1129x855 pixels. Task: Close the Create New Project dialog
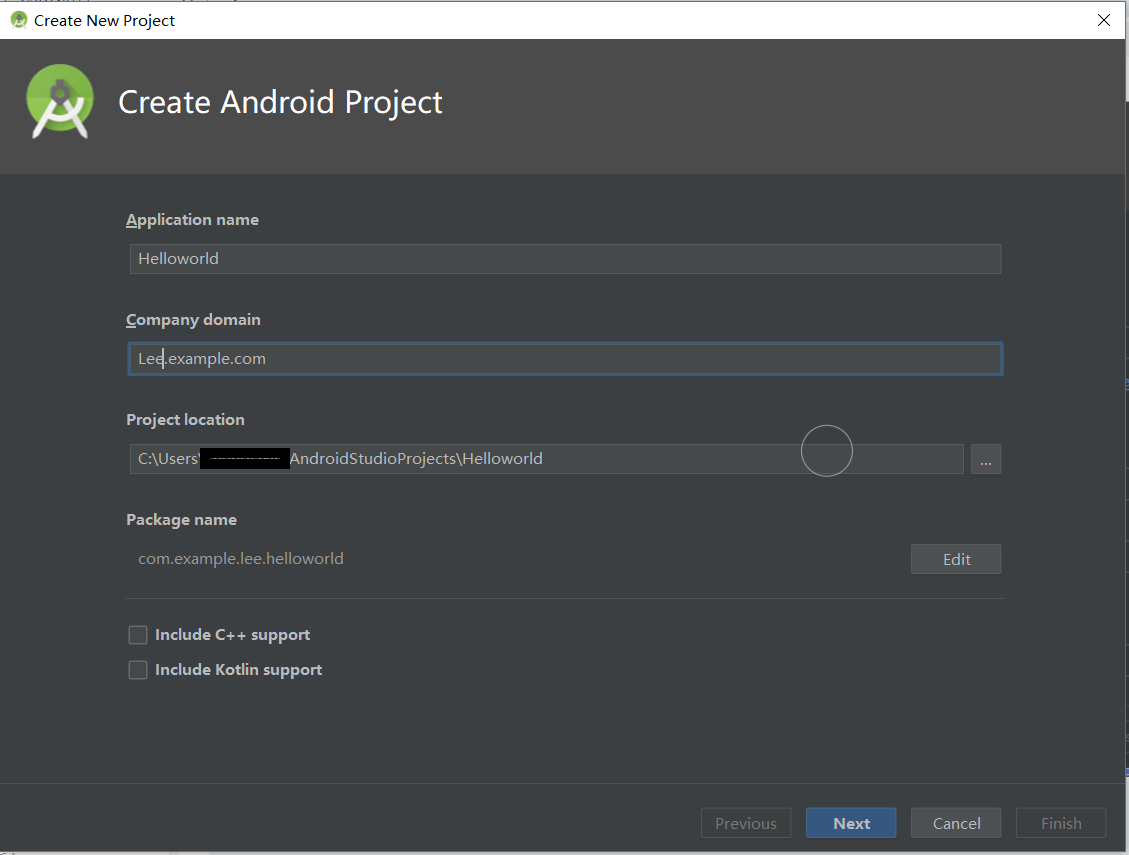click(1104, 20)
